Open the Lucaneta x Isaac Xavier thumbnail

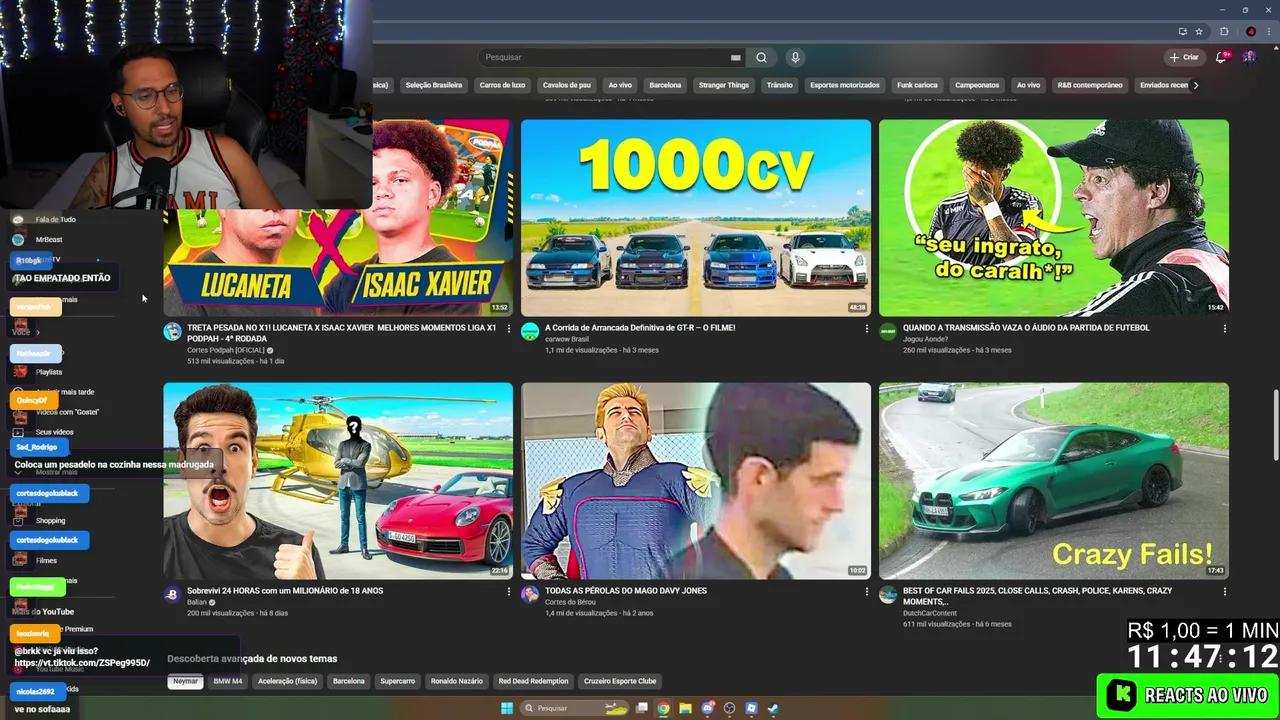point(338,218)
